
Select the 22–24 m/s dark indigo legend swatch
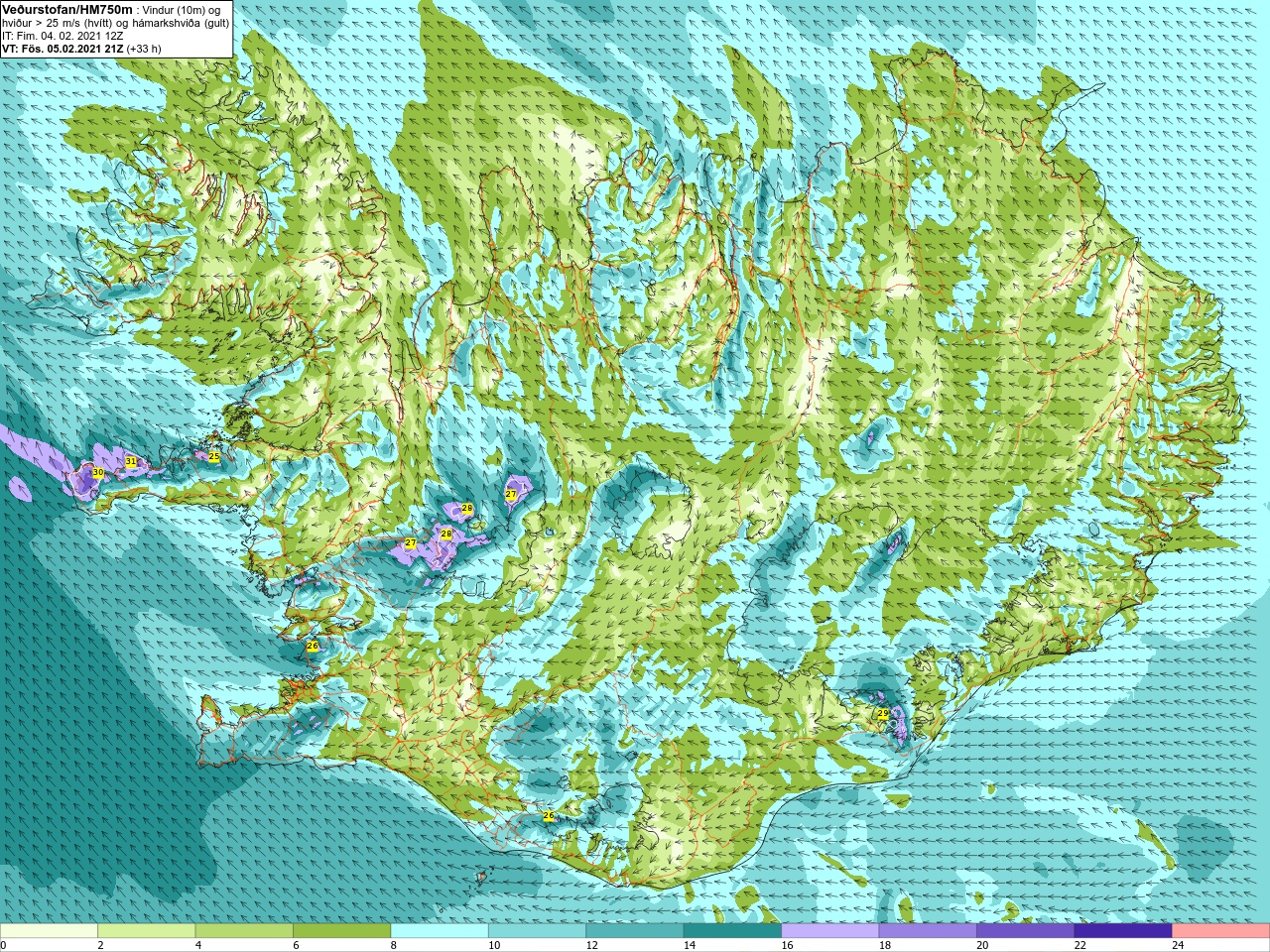[x=1123, y=931]
